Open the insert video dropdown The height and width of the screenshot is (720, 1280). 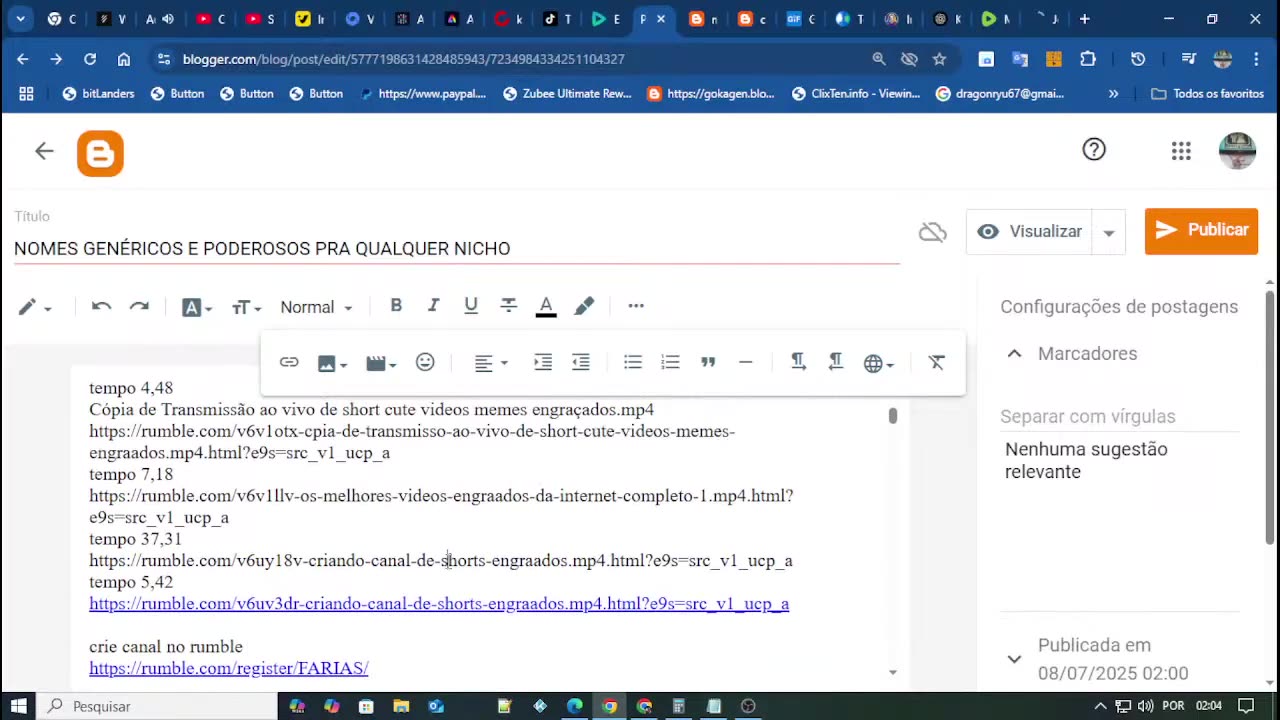coord(381,363)
